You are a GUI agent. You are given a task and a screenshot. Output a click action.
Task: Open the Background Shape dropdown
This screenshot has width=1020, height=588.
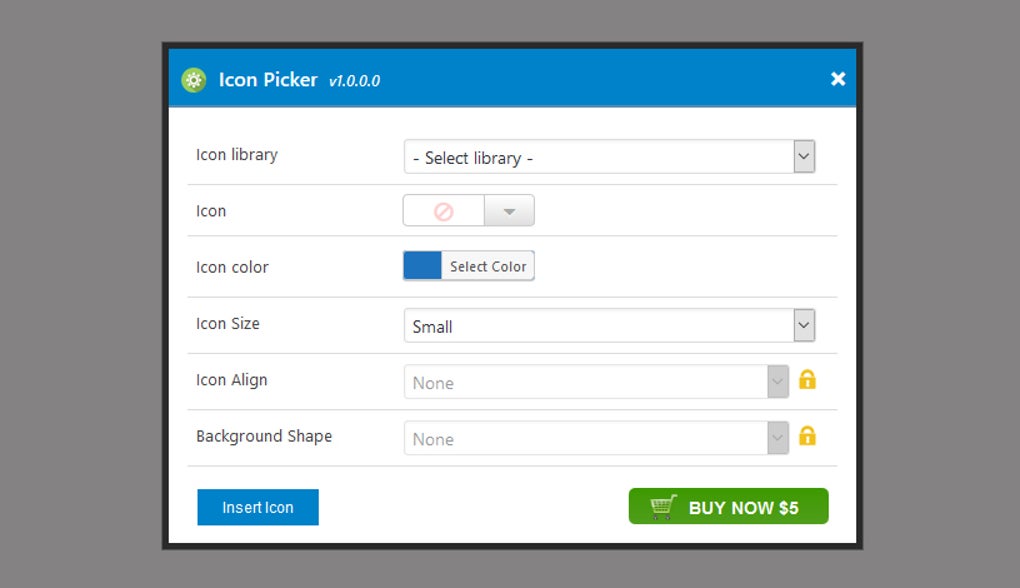click(x=596, y=438)
